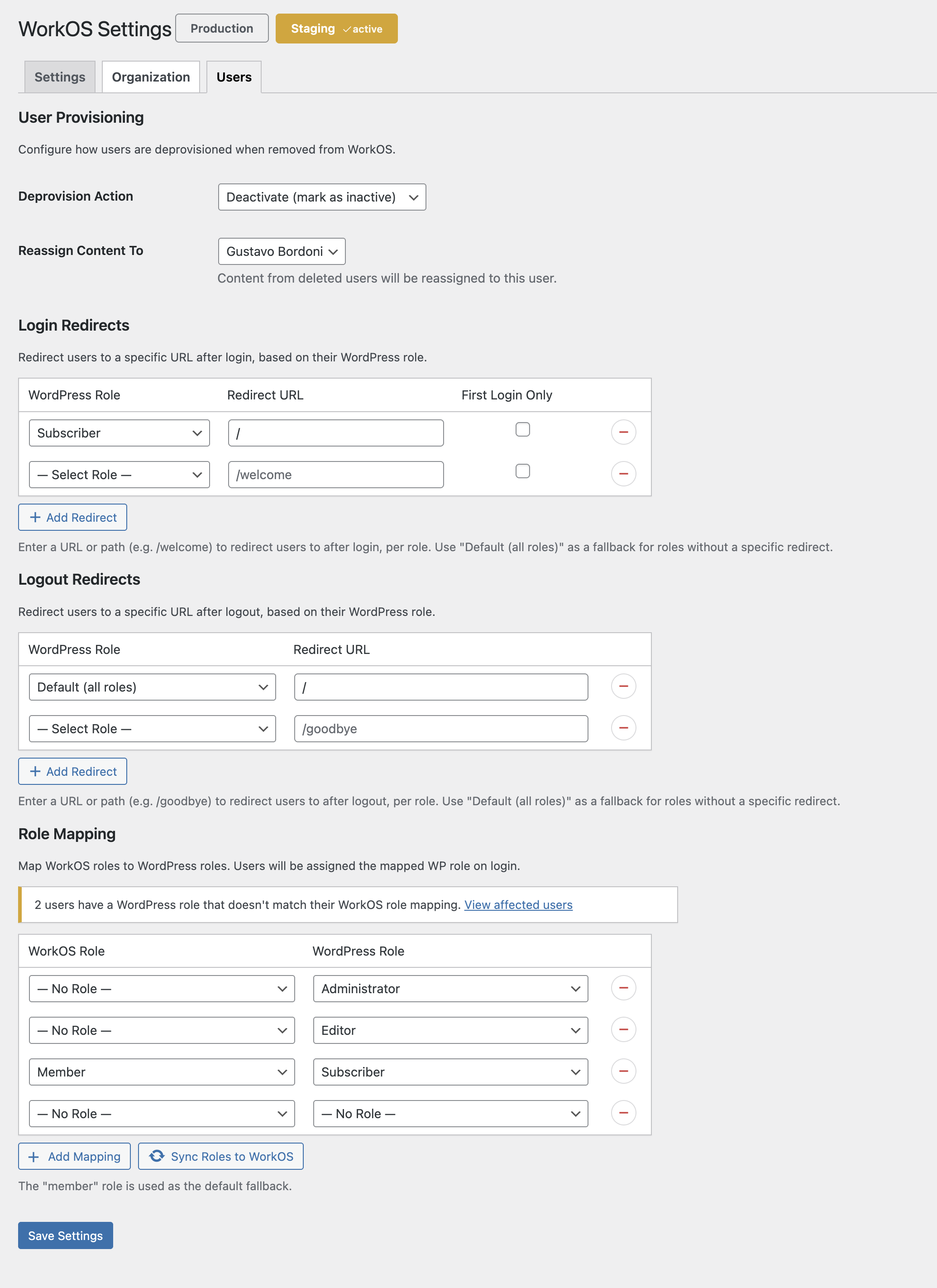The height and width of the screenshot is (1288, 937).
Task: Focus the /welcome login redirect URL field
Action: click(x=336, y=475)
